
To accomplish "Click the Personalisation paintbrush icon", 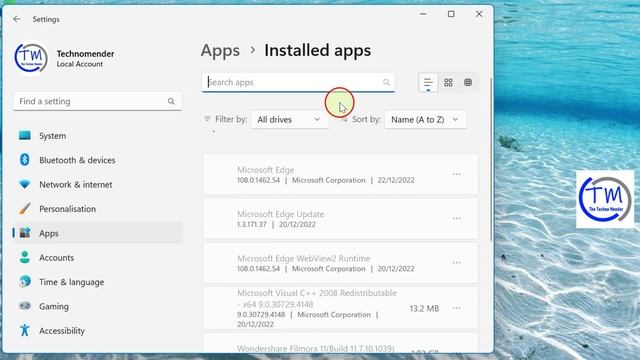I will 24,209.
